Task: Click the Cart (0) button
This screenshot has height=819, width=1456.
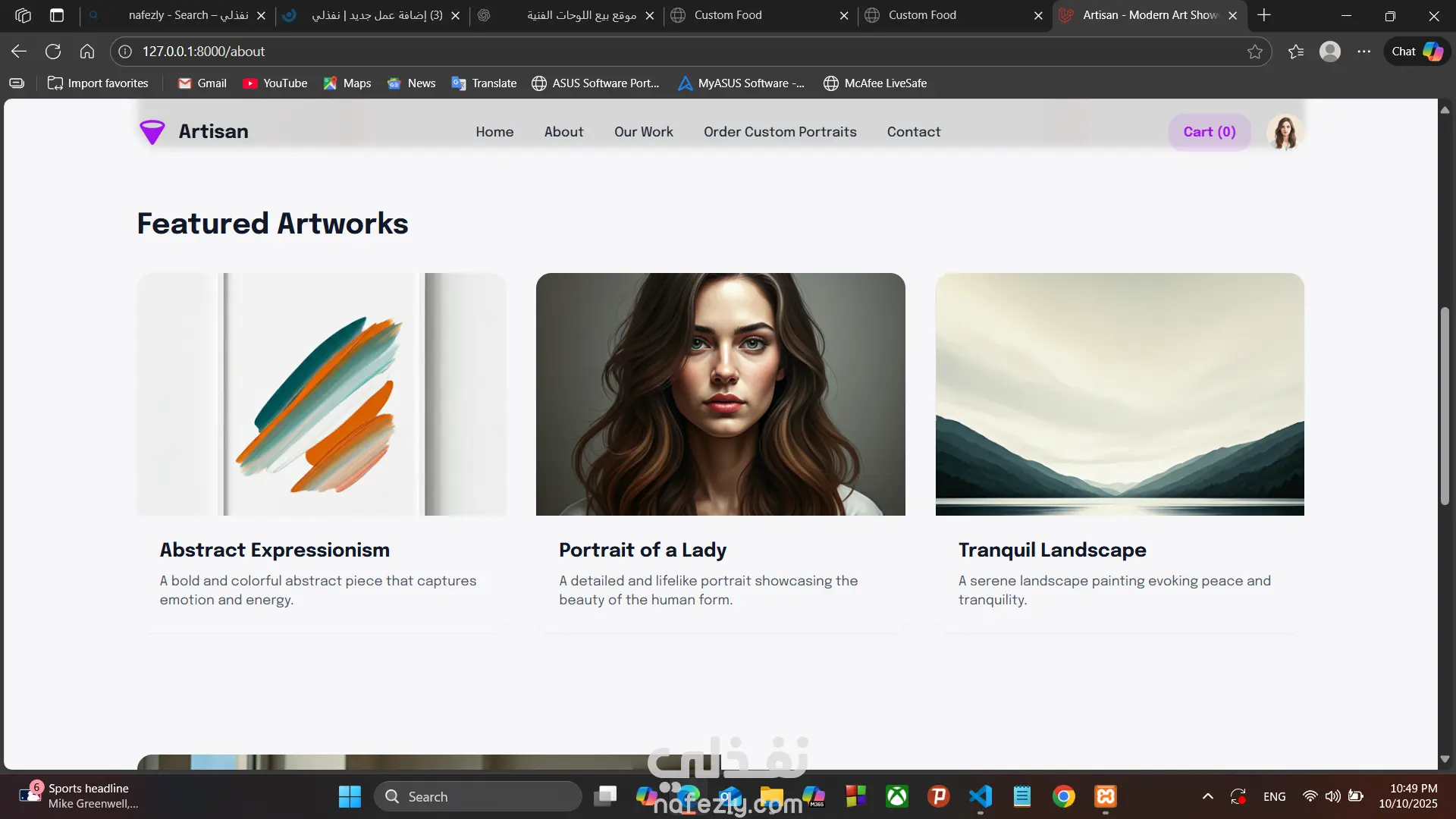Action: [1209, 132]
